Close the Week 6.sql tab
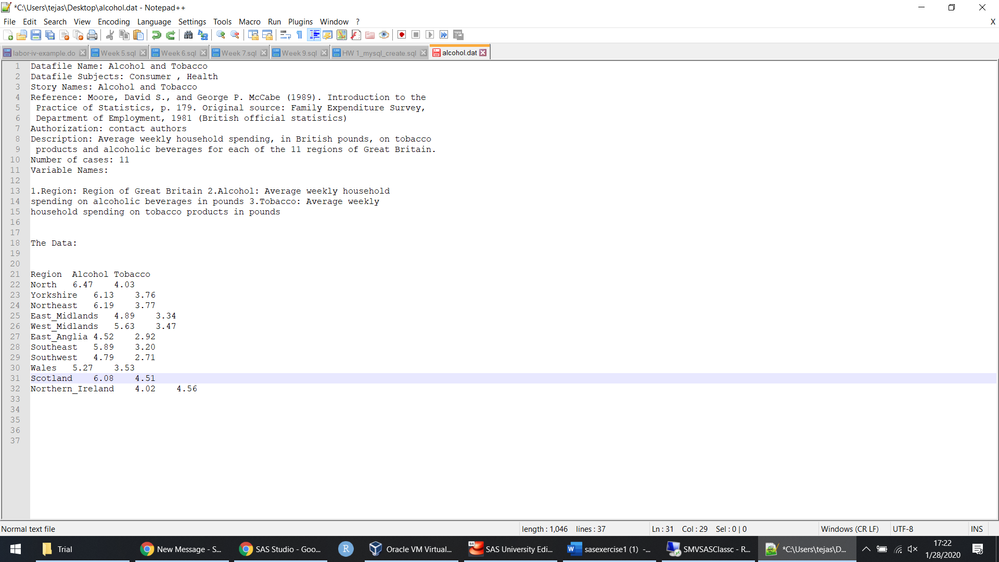This screenshot has width=999, height=562. [203, 53]
